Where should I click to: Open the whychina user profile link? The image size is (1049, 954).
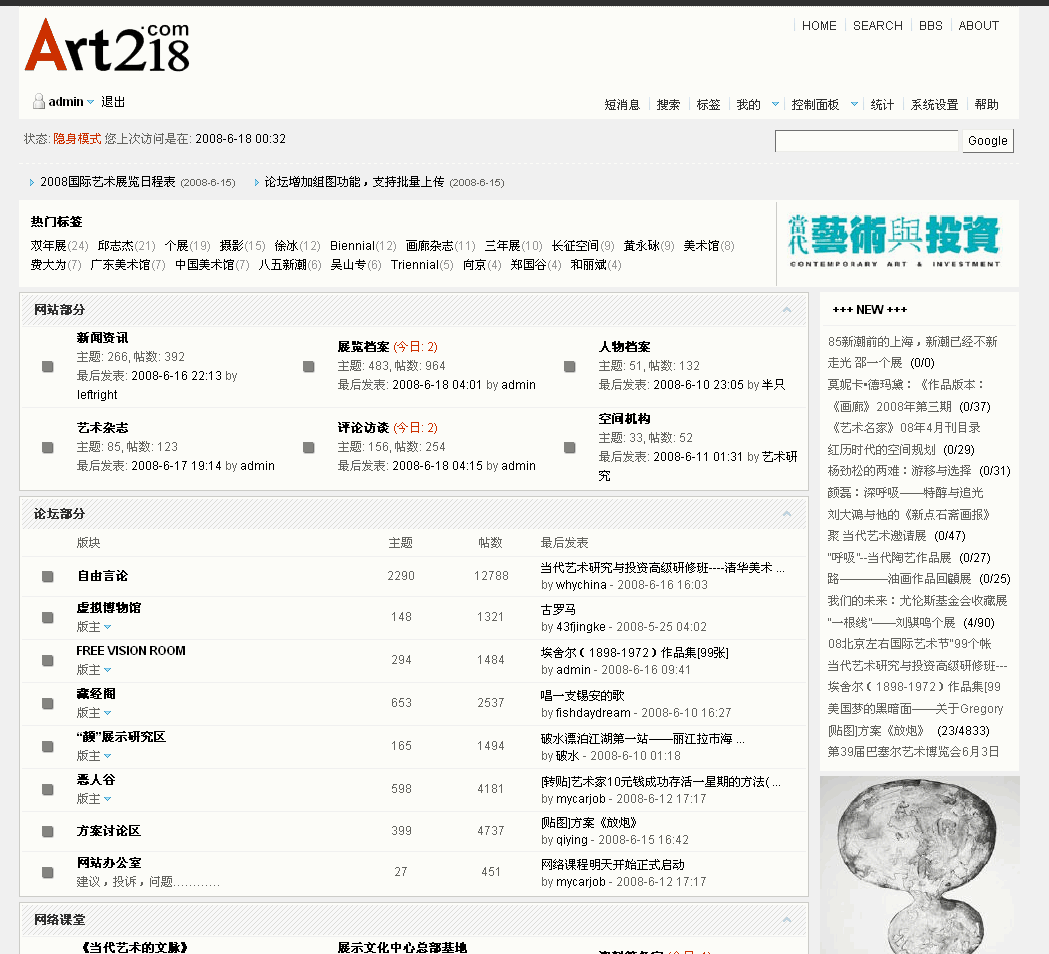click(581, 585)
